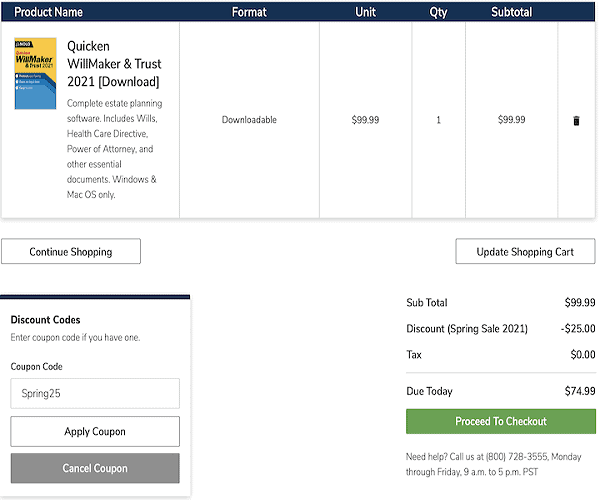Select the quantity value 1 in Qty column
Viewport: 600px width, 500px height.
click(x=439, y=120)
